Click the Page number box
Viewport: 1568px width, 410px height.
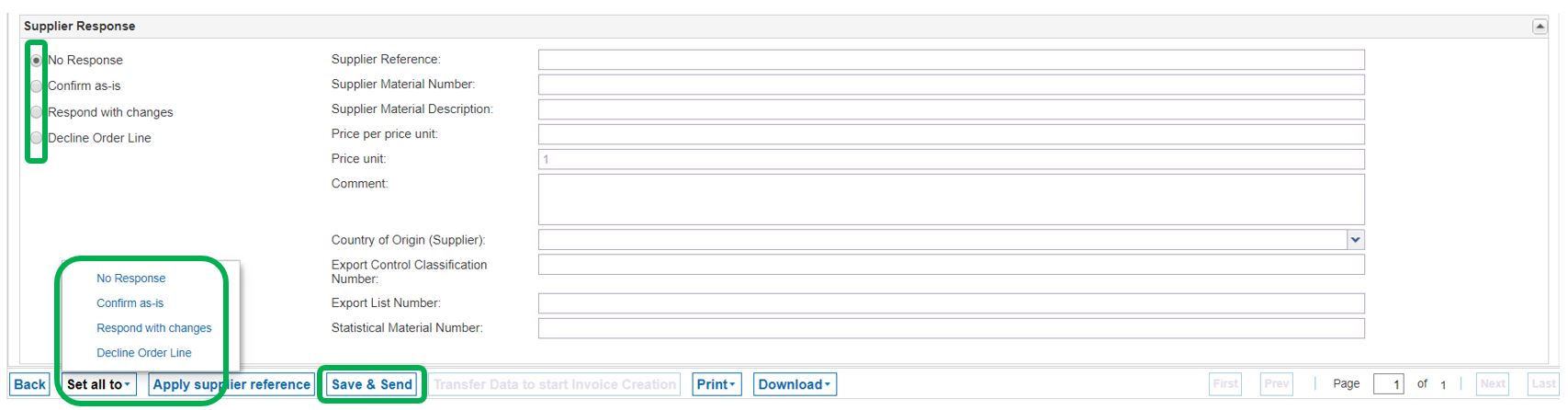[1388, 384]
